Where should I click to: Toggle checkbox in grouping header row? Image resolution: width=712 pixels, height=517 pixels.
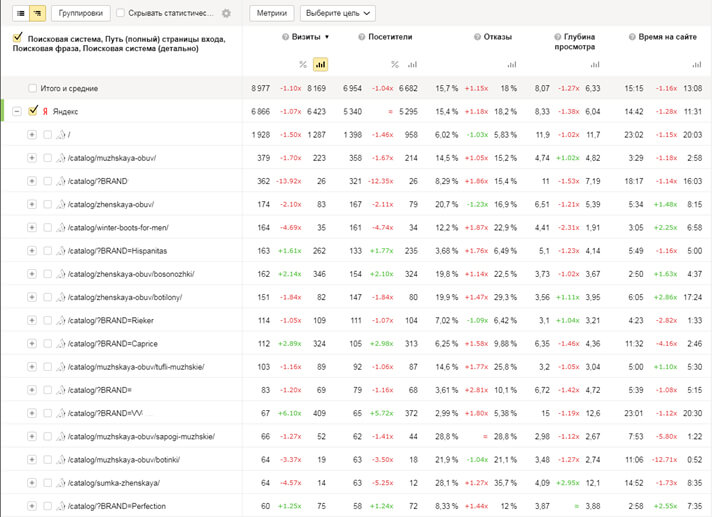pos(18,37)
